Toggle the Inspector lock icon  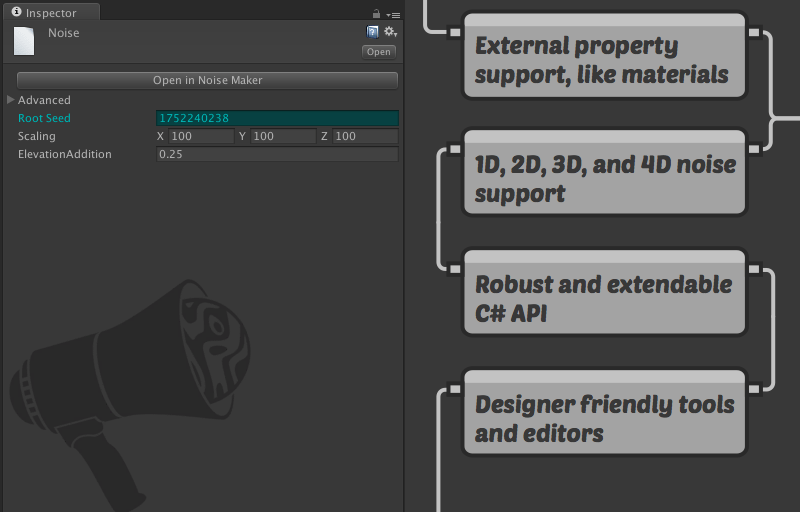[376, 14]
